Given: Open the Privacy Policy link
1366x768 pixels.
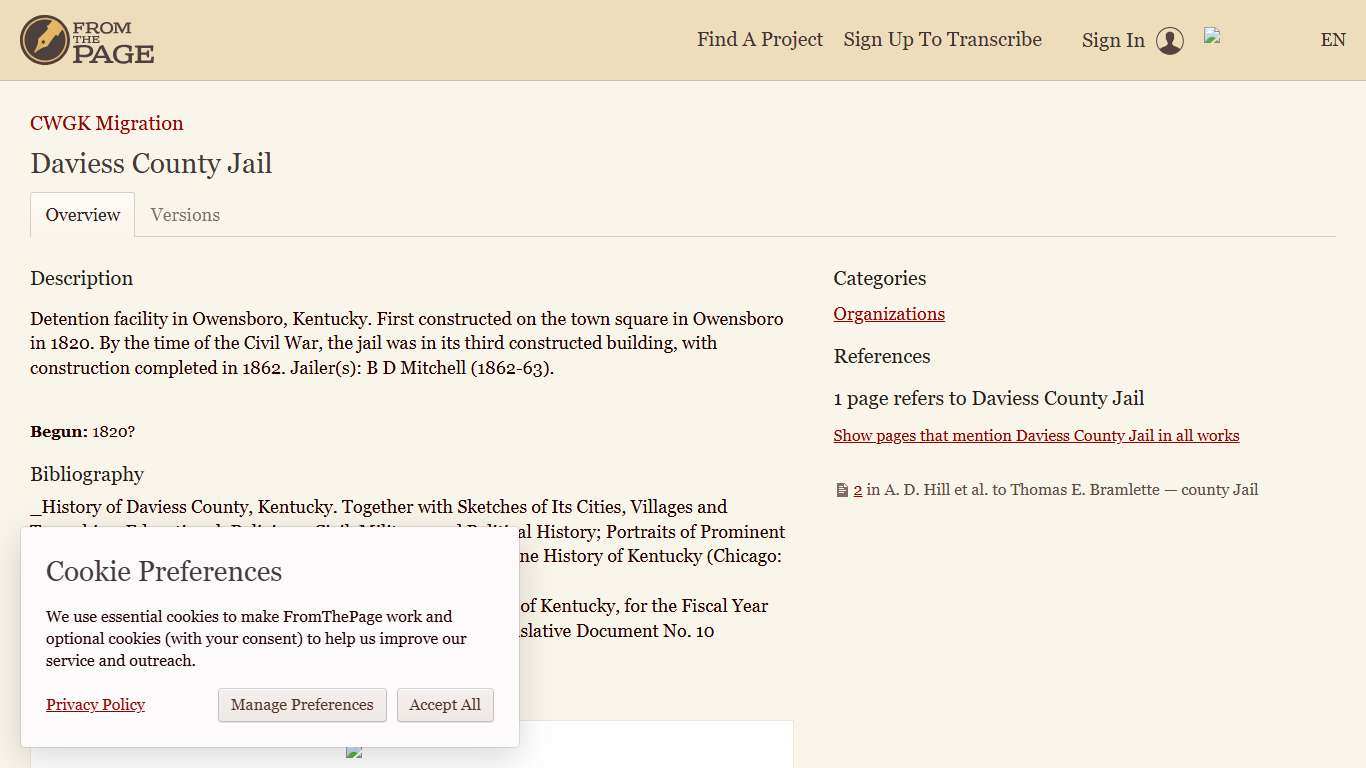Looking at the screenshot, I should point(95,705).
